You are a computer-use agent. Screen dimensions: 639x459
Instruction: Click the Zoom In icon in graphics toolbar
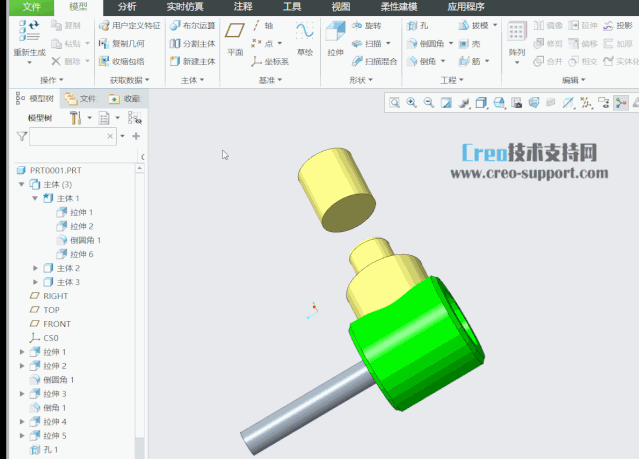click(412, 103)
